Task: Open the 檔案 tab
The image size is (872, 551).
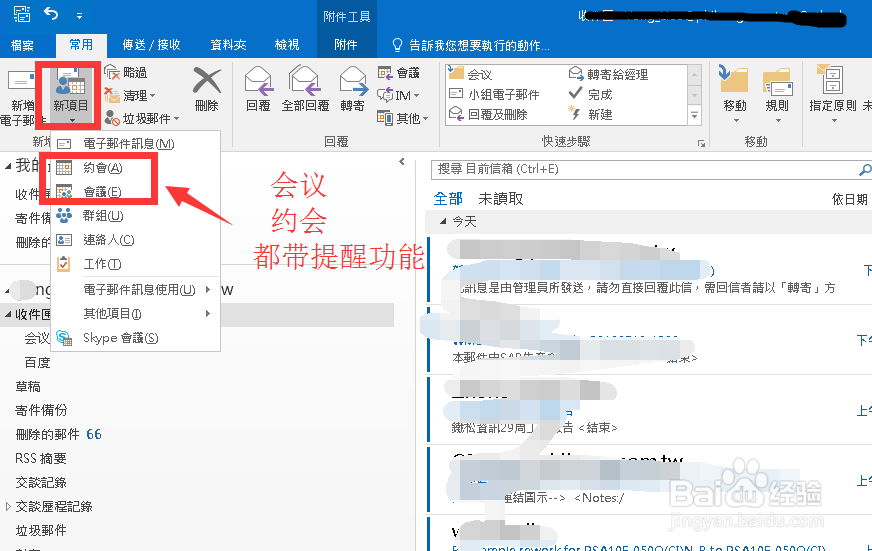Action: coord(22,45)
